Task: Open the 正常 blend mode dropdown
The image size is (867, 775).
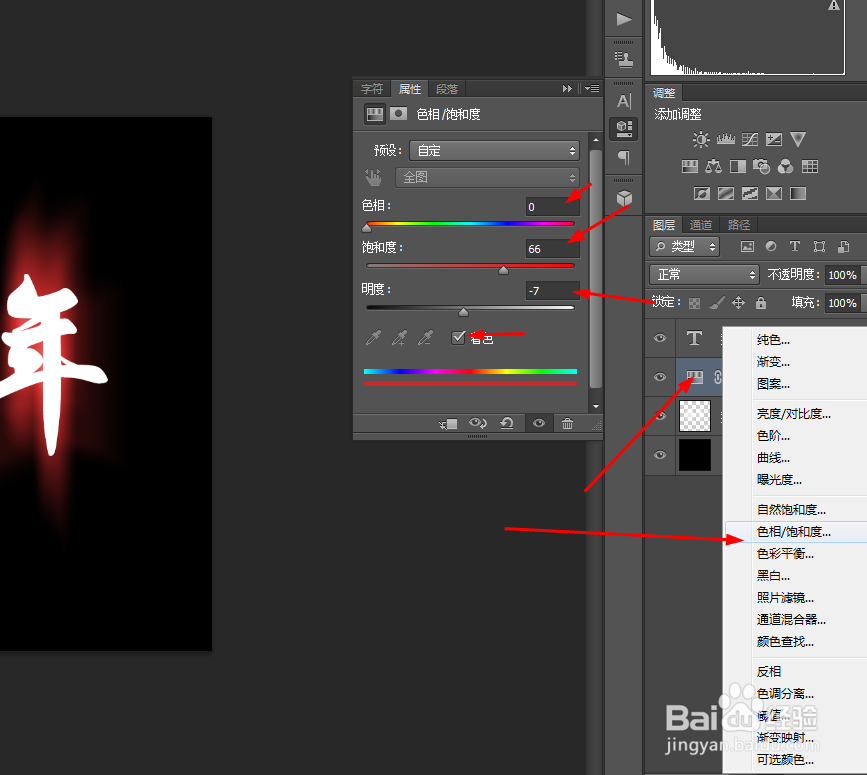Action: tap(703, 274)
